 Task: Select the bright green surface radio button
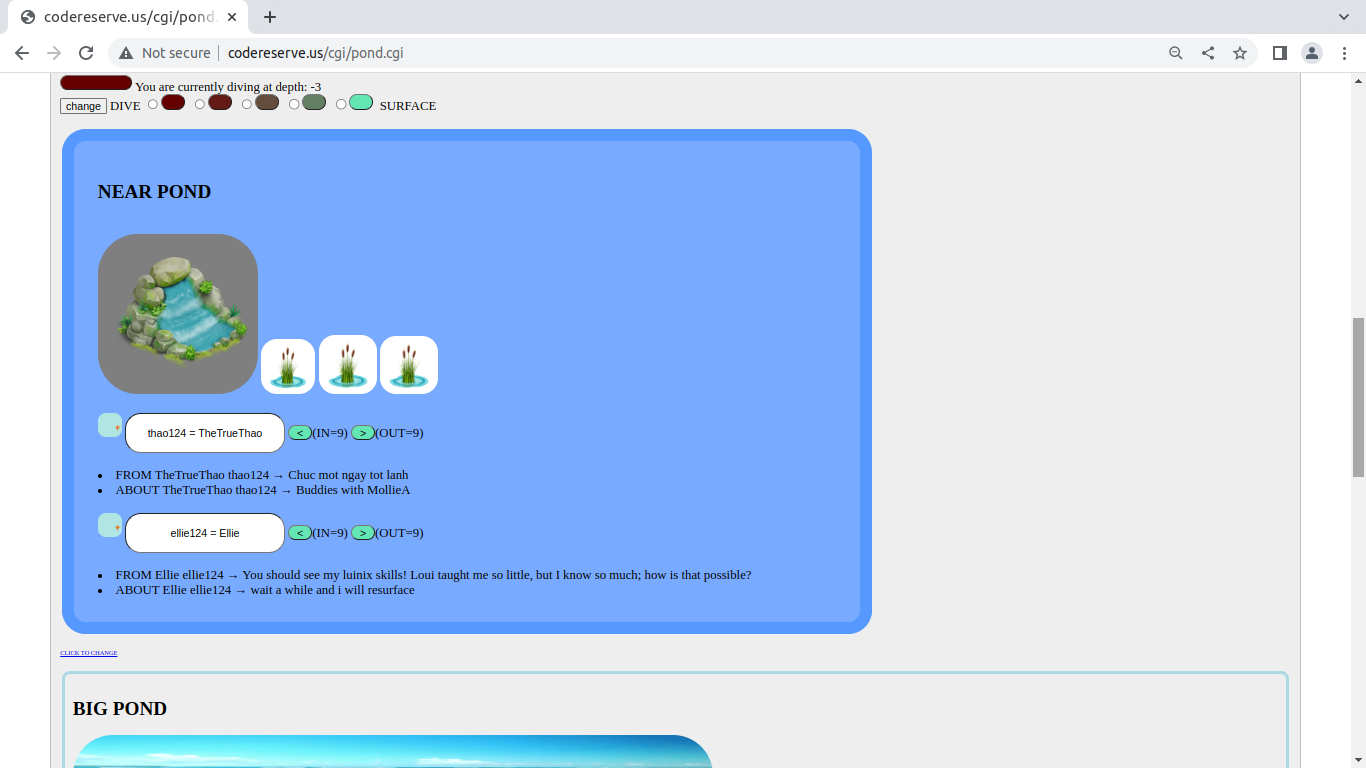[x=341, y=104]
